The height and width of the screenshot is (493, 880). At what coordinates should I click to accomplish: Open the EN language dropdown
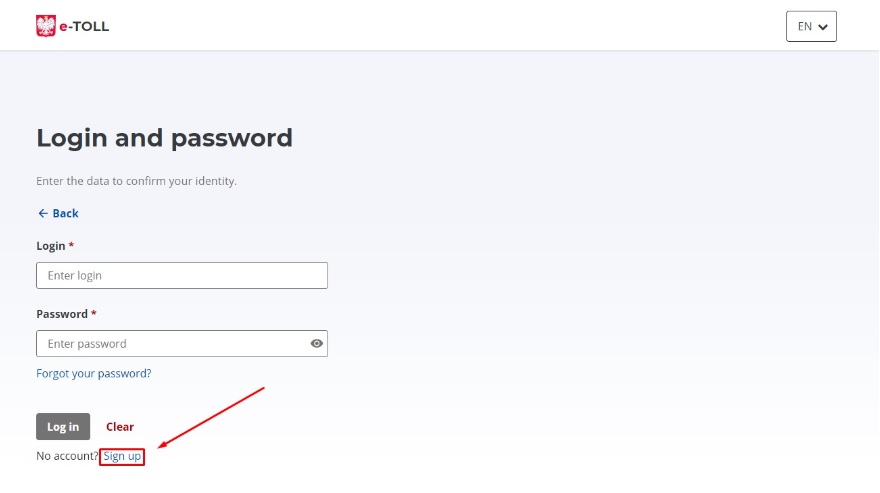[x=811, y=26]
